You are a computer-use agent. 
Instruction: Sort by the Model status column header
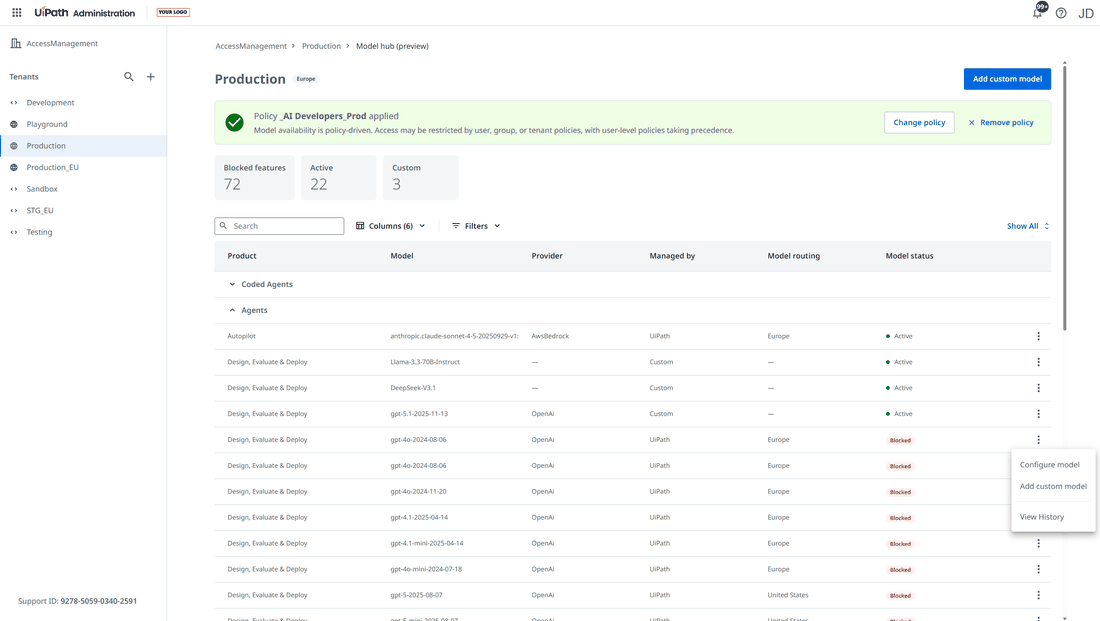click(909, 256)
